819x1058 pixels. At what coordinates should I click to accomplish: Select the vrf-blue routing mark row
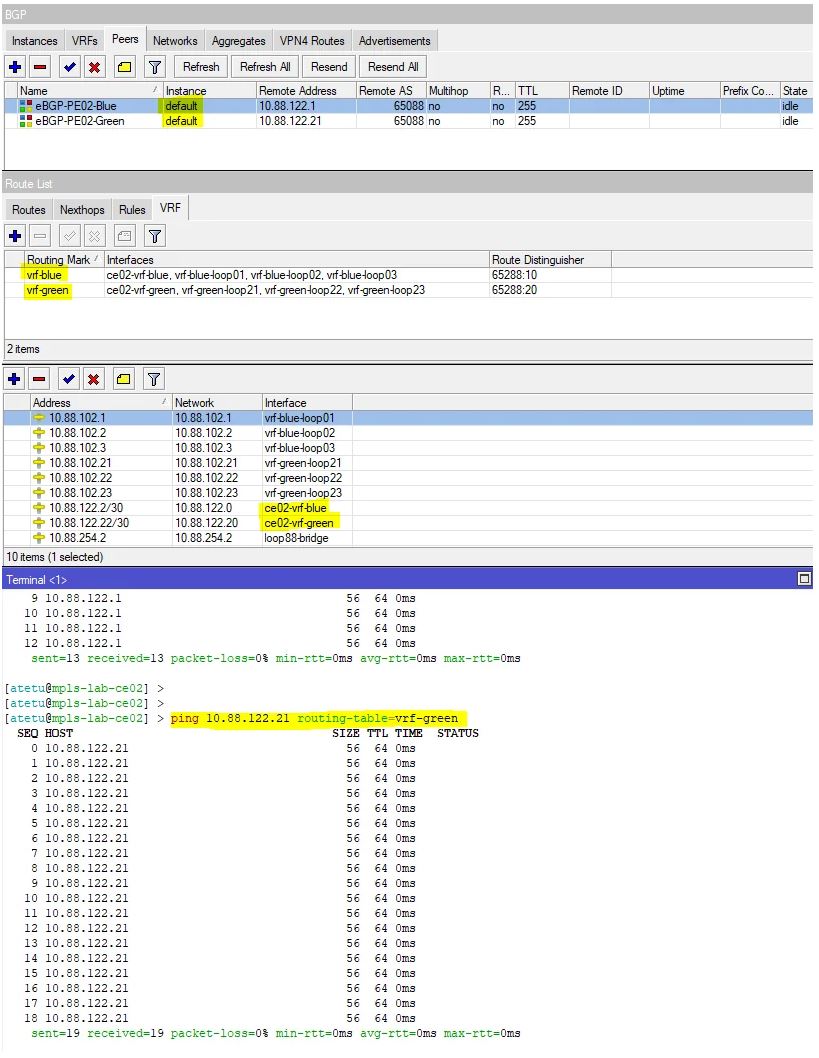click(408, 275)
